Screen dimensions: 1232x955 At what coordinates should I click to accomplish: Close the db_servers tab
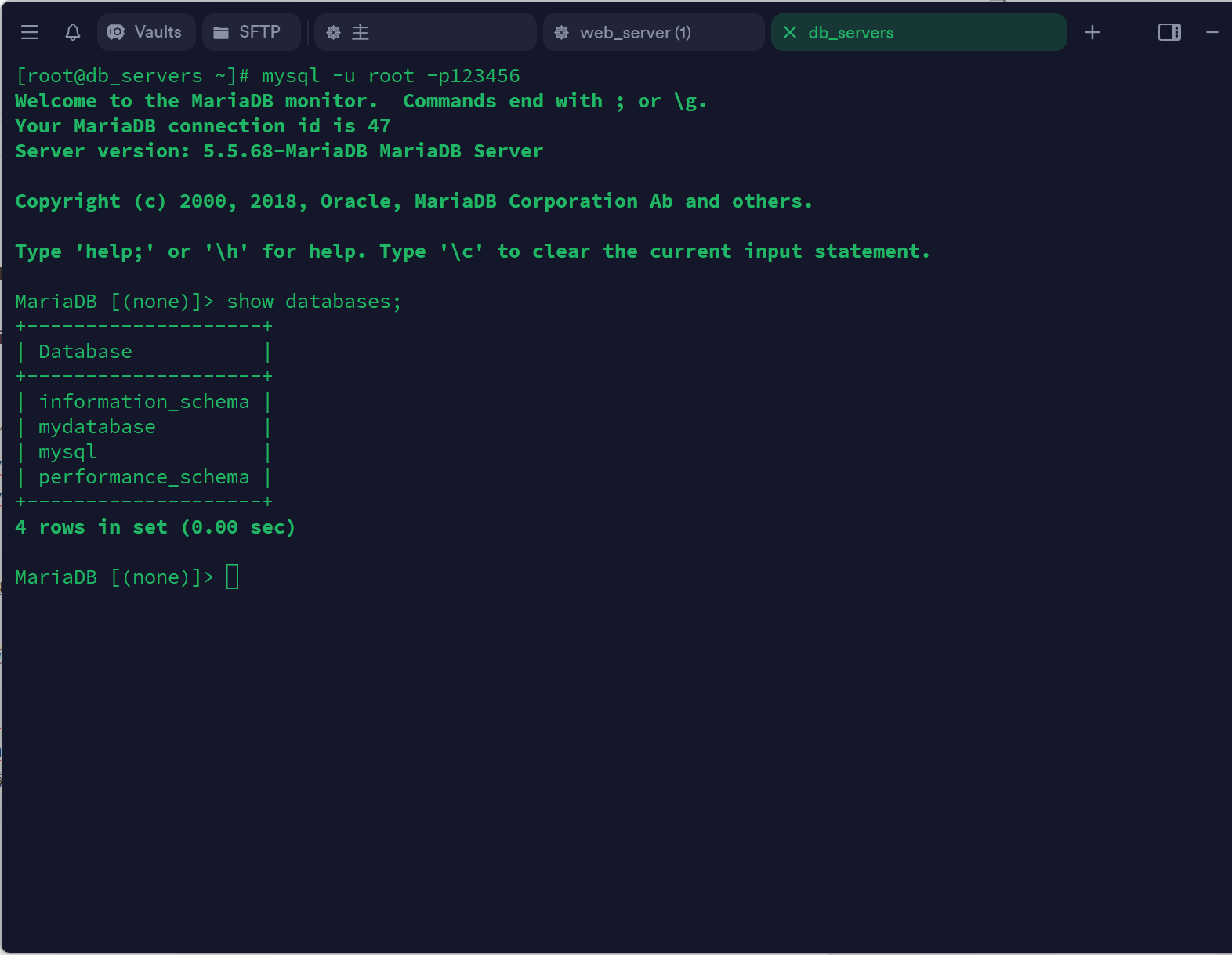[790, 32]
